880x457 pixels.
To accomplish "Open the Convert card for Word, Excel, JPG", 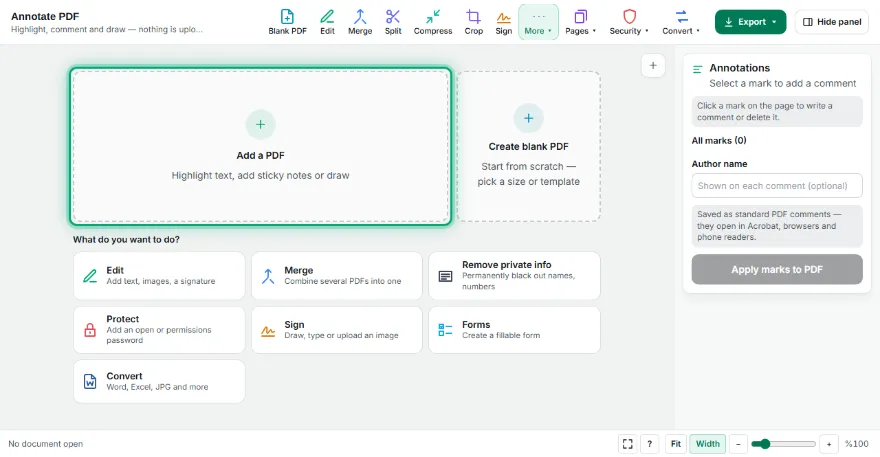I will pos(159,381).
